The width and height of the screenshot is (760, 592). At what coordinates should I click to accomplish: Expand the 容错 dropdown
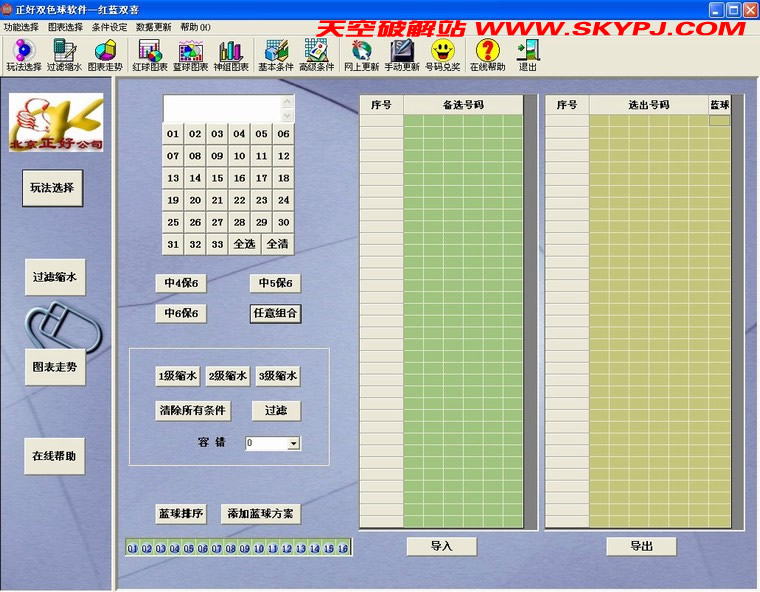point(293,443)
